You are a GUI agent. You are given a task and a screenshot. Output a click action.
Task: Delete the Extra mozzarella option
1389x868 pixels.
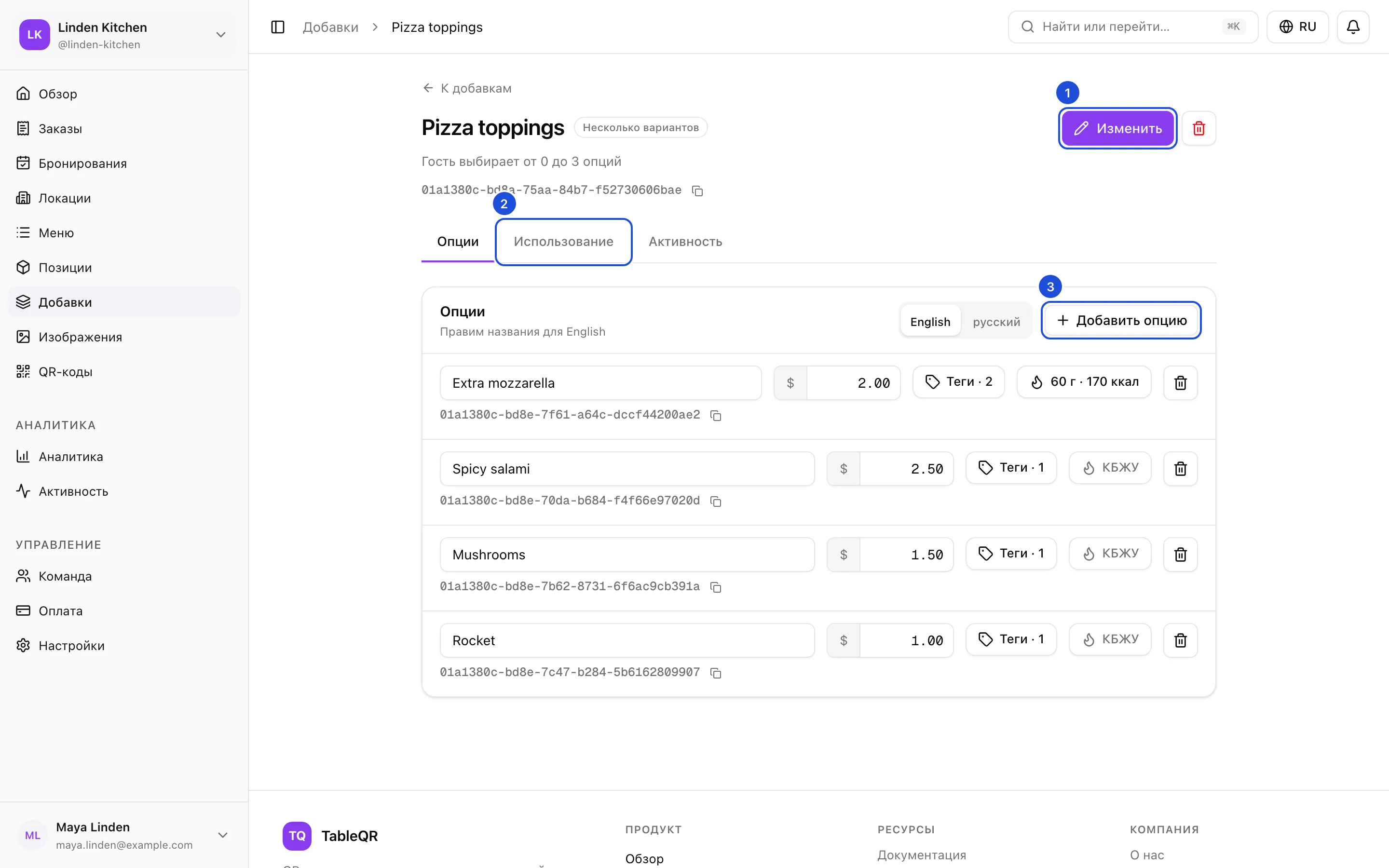(x=1180, y=383)
